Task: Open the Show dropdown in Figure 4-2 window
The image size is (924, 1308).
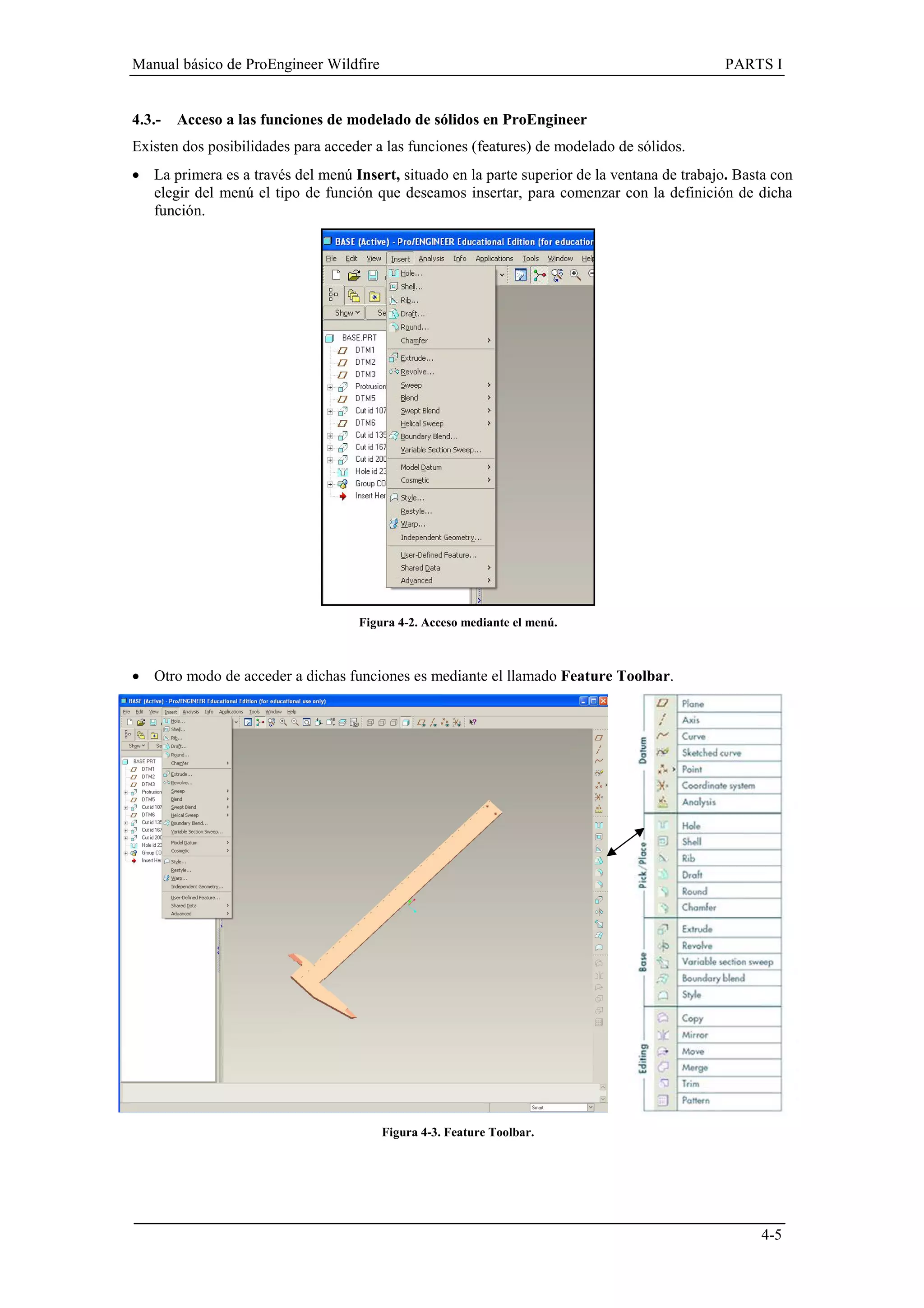Action: [346, 313]
